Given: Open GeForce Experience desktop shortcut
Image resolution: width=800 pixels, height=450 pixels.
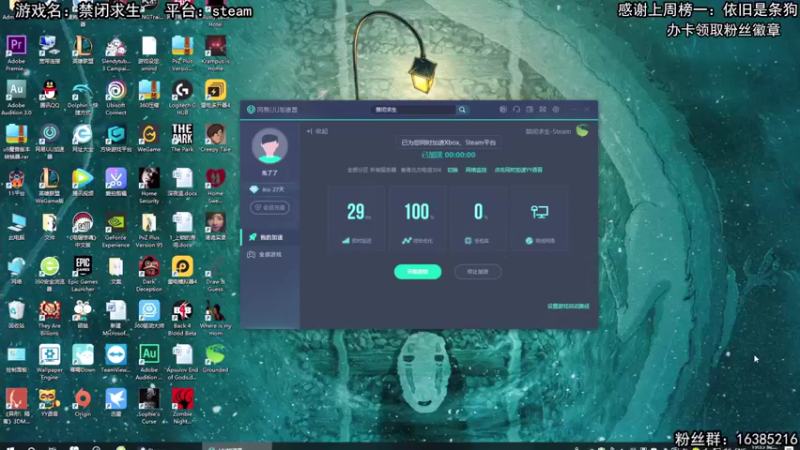Looking at the screenshot, I should 116,230.
